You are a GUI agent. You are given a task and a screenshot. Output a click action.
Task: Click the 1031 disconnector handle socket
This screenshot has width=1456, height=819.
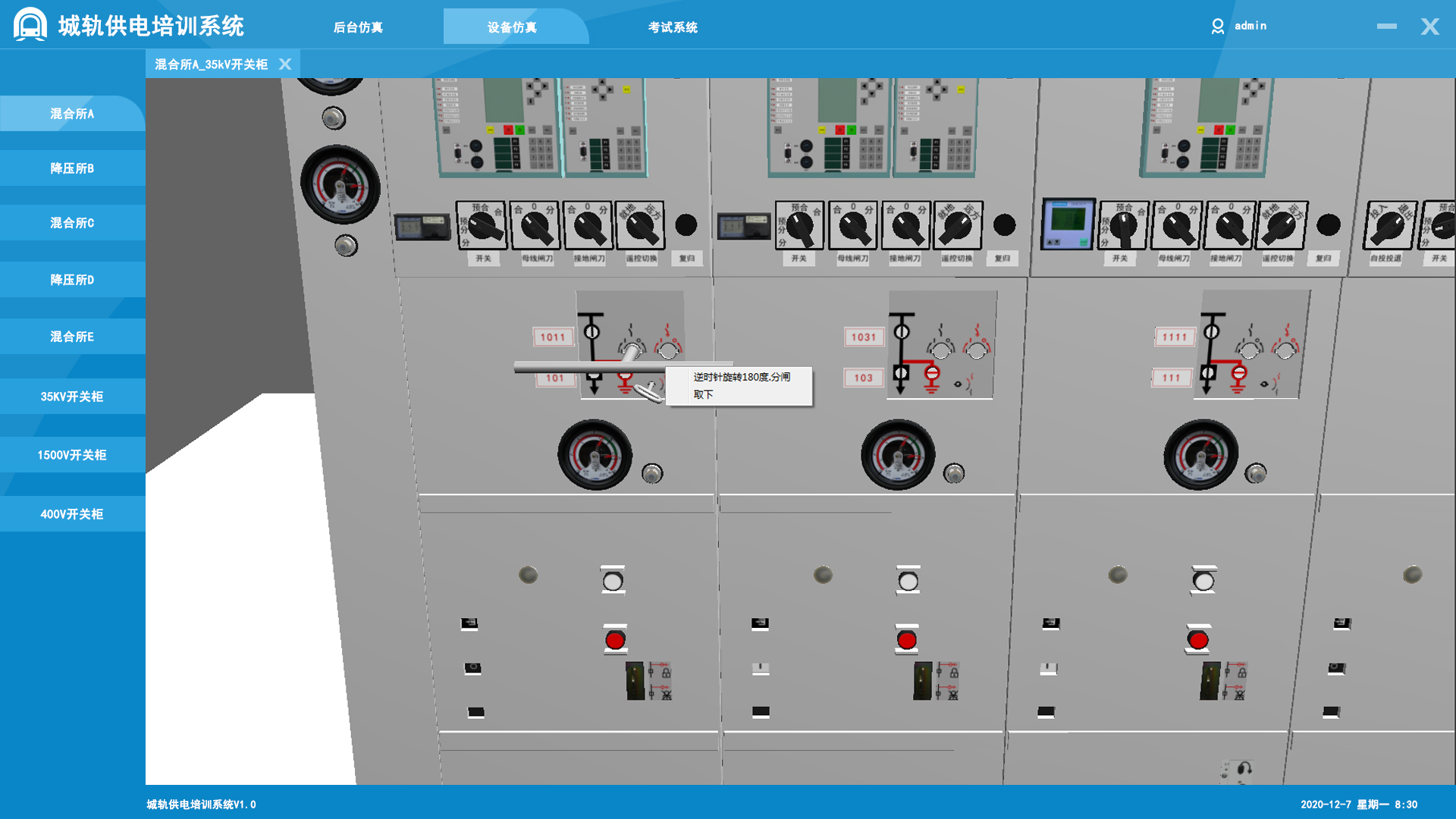pyautogui.click(x=941, y=350)
